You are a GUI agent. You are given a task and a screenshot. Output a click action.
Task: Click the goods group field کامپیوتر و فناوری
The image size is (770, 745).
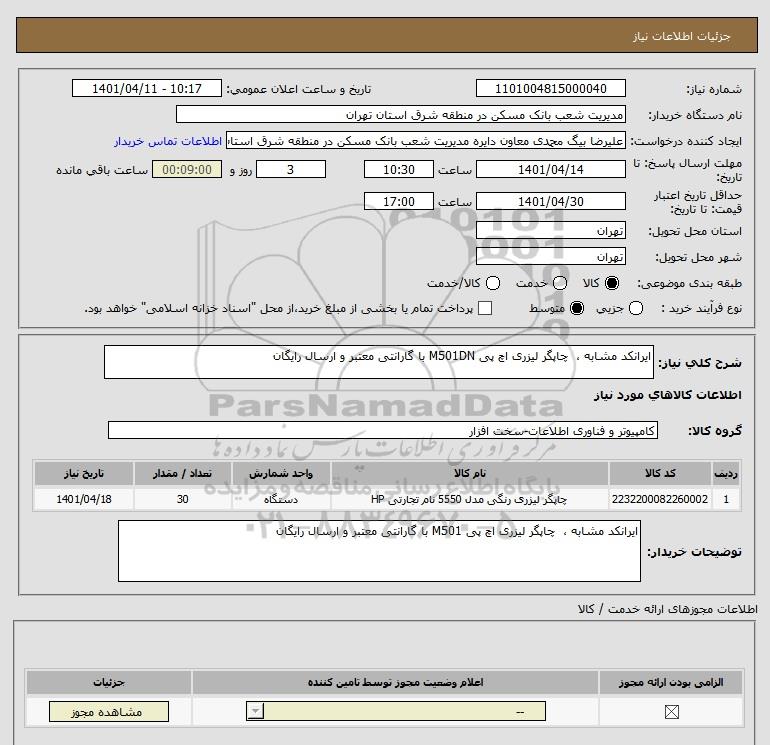click(383, 430)
